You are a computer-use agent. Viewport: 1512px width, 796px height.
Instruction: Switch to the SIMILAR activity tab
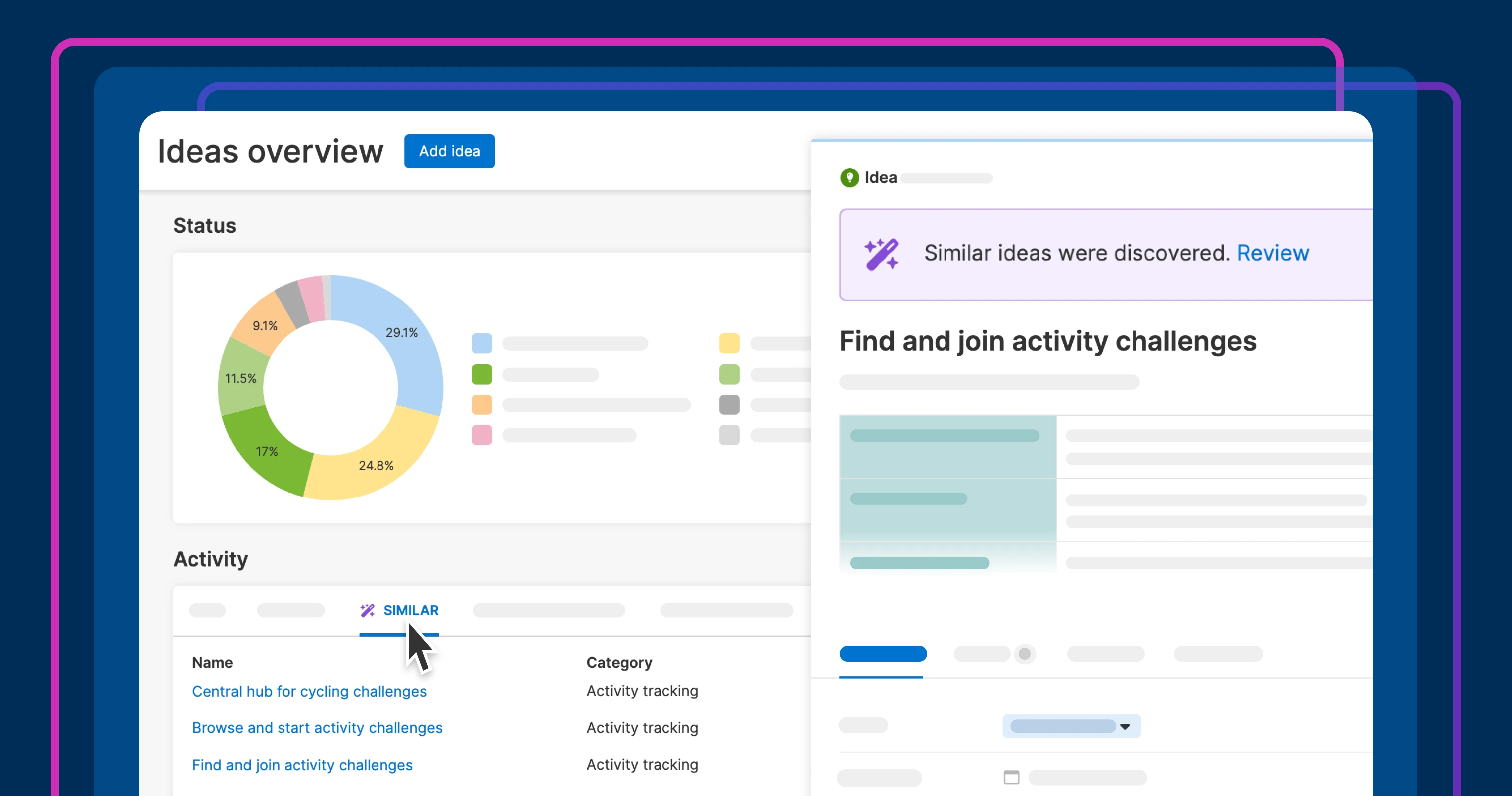410,610
